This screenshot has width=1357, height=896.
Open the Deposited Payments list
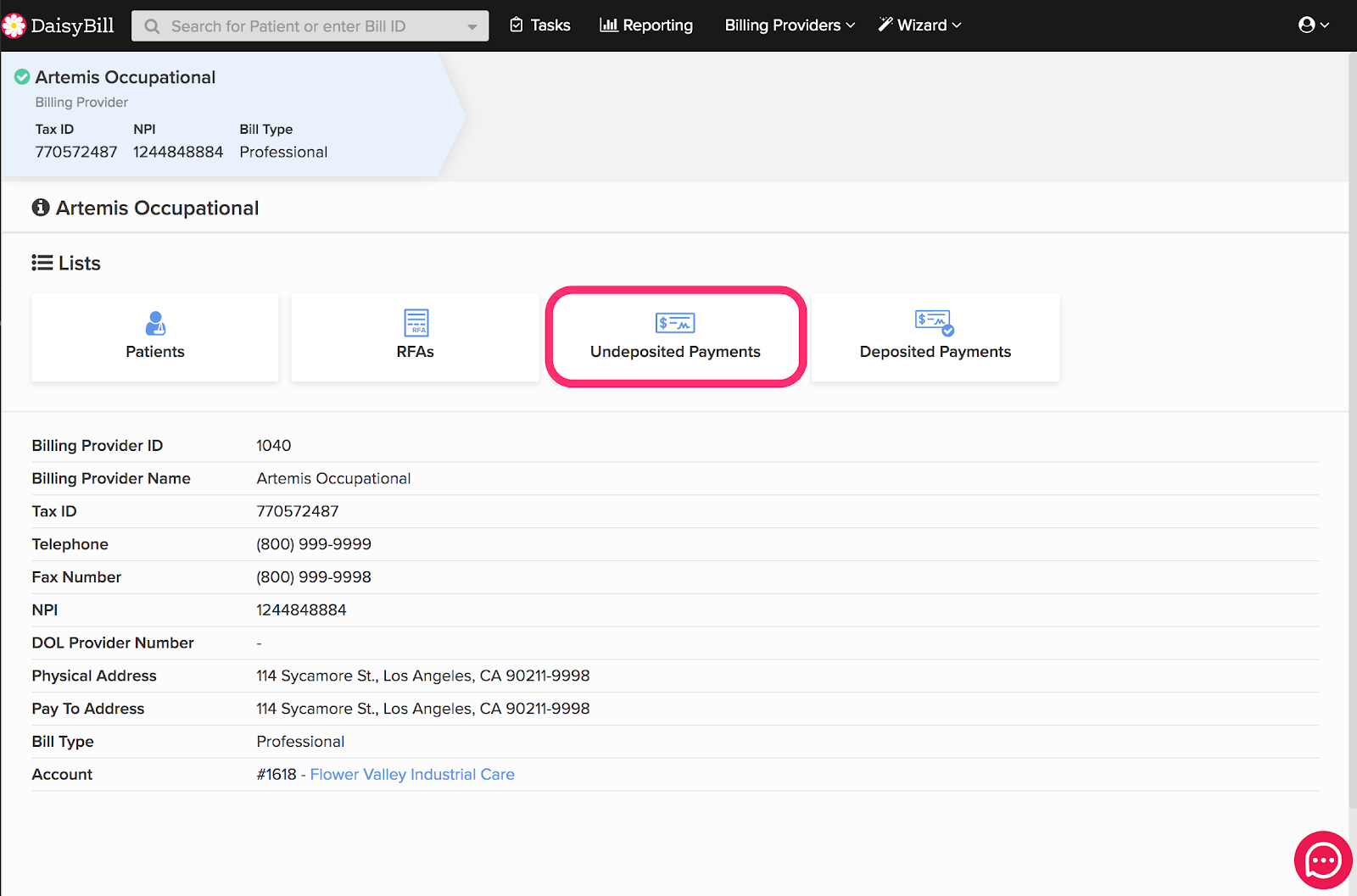tap(935, 337)
